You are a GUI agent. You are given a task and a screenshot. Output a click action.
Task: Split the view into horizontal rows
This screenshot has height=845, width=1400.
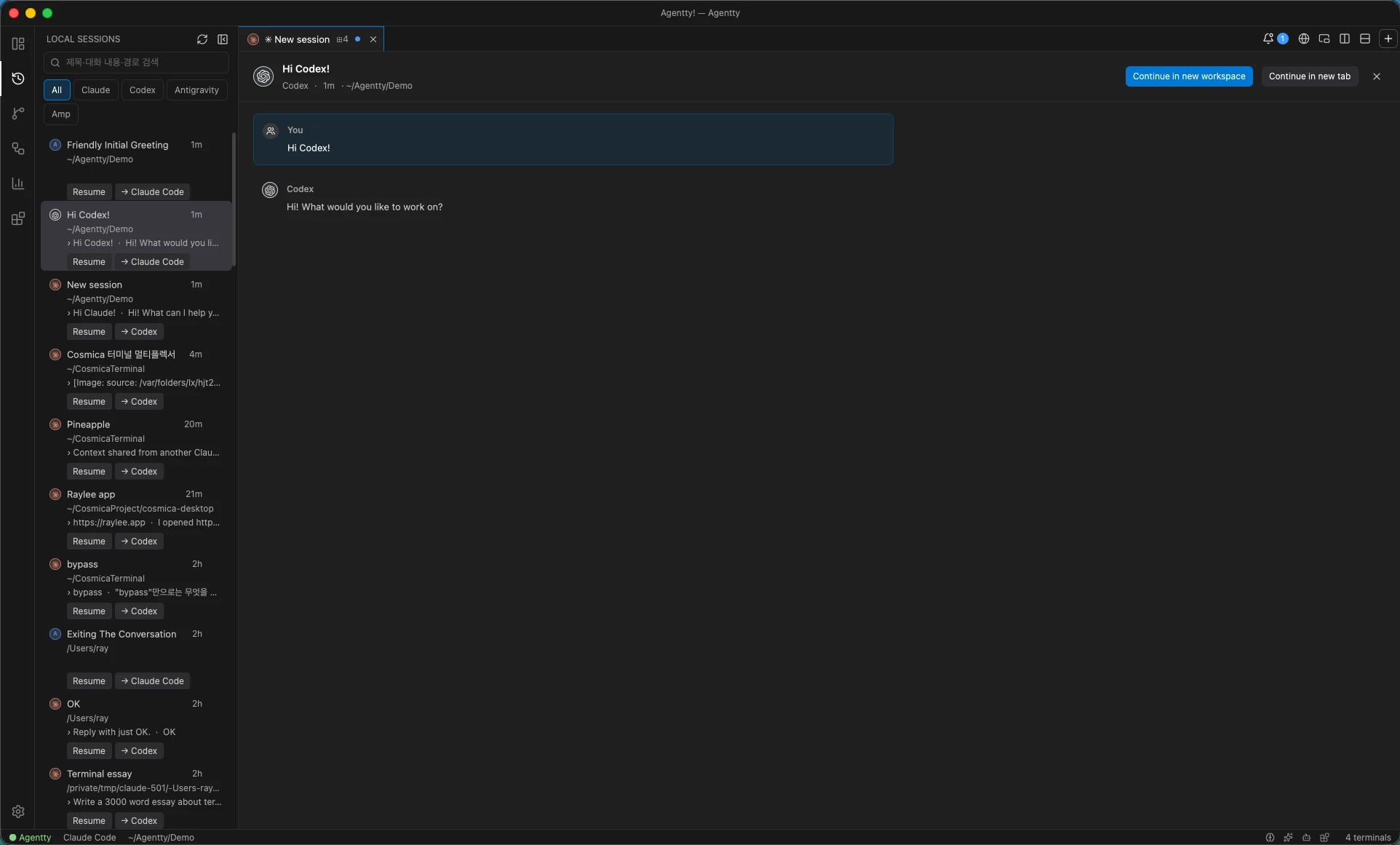click(1365, 39)
